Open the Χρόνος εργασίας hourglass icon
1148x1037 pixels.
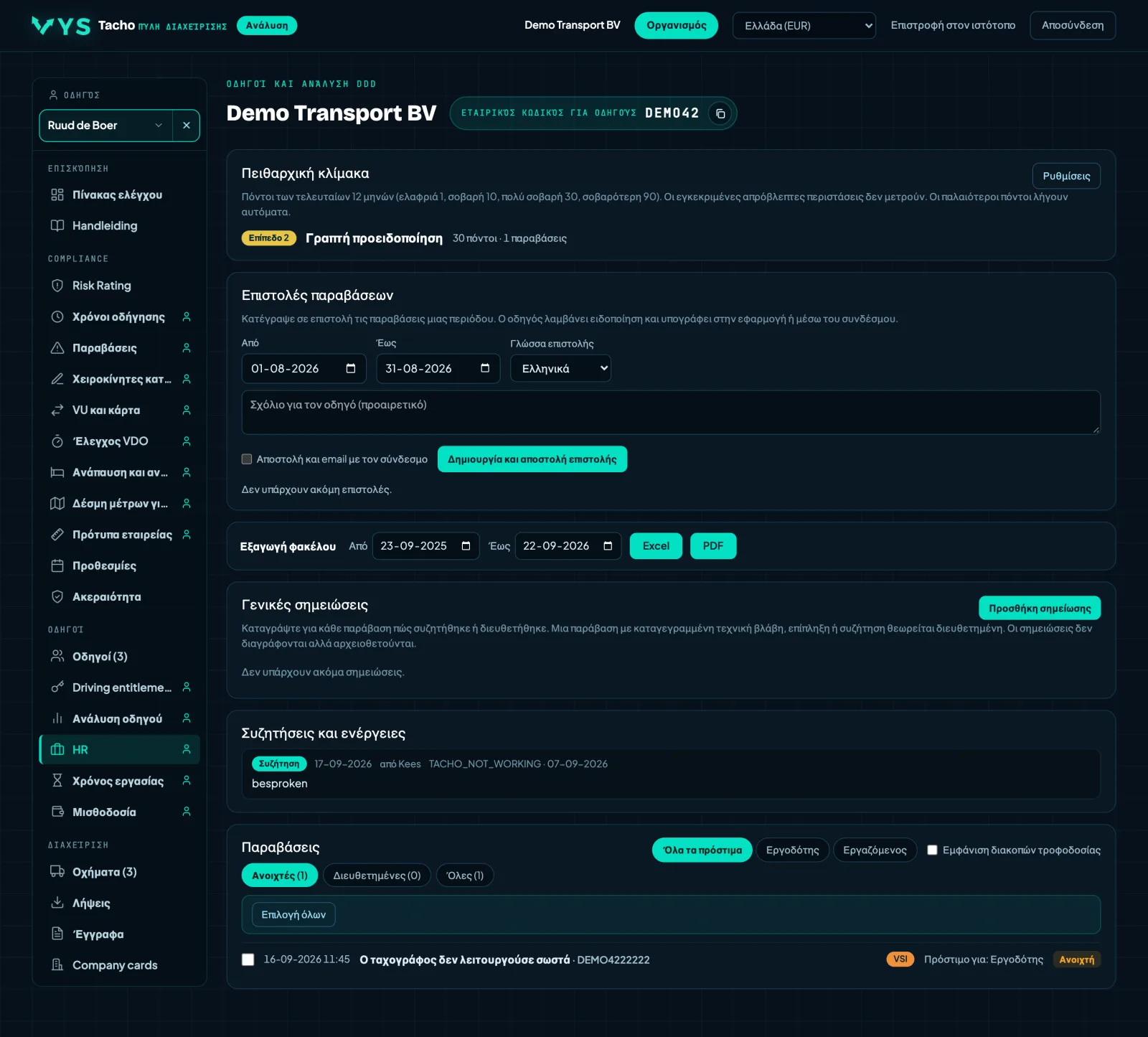click(x=57, y=781)
